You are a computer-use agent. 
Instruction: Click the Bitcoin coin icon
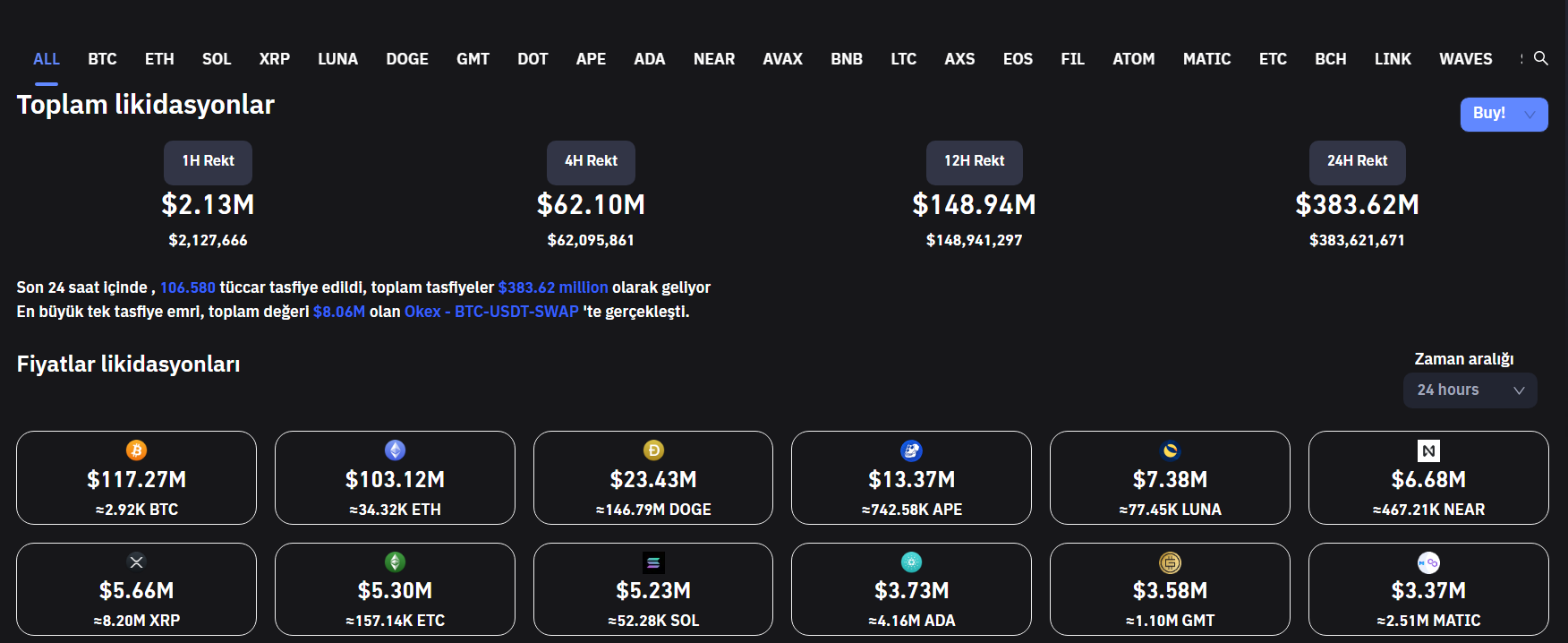click(136, 450)
